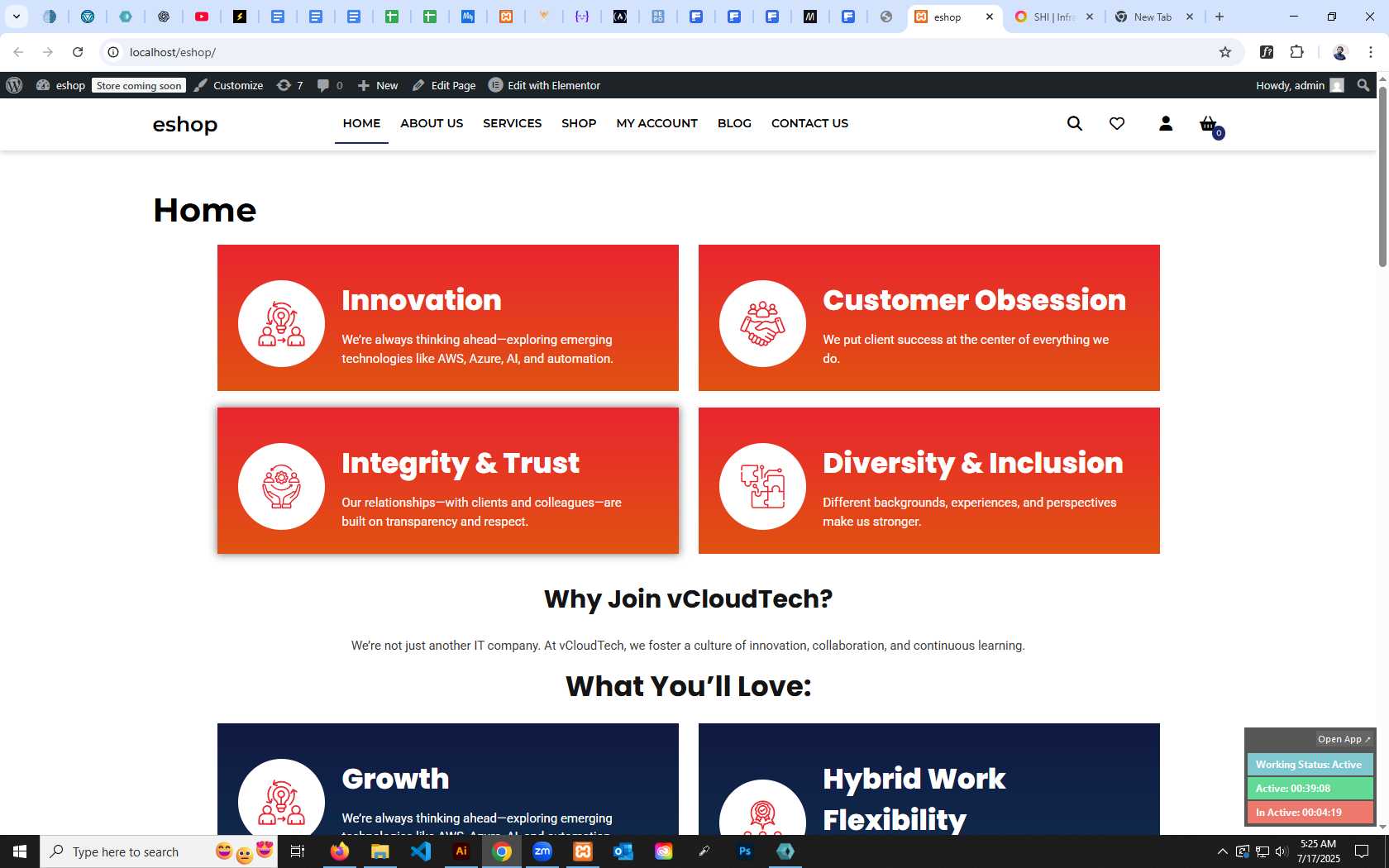Click the updates counter showing 7
1389x868 pixels.
(289, 85)
